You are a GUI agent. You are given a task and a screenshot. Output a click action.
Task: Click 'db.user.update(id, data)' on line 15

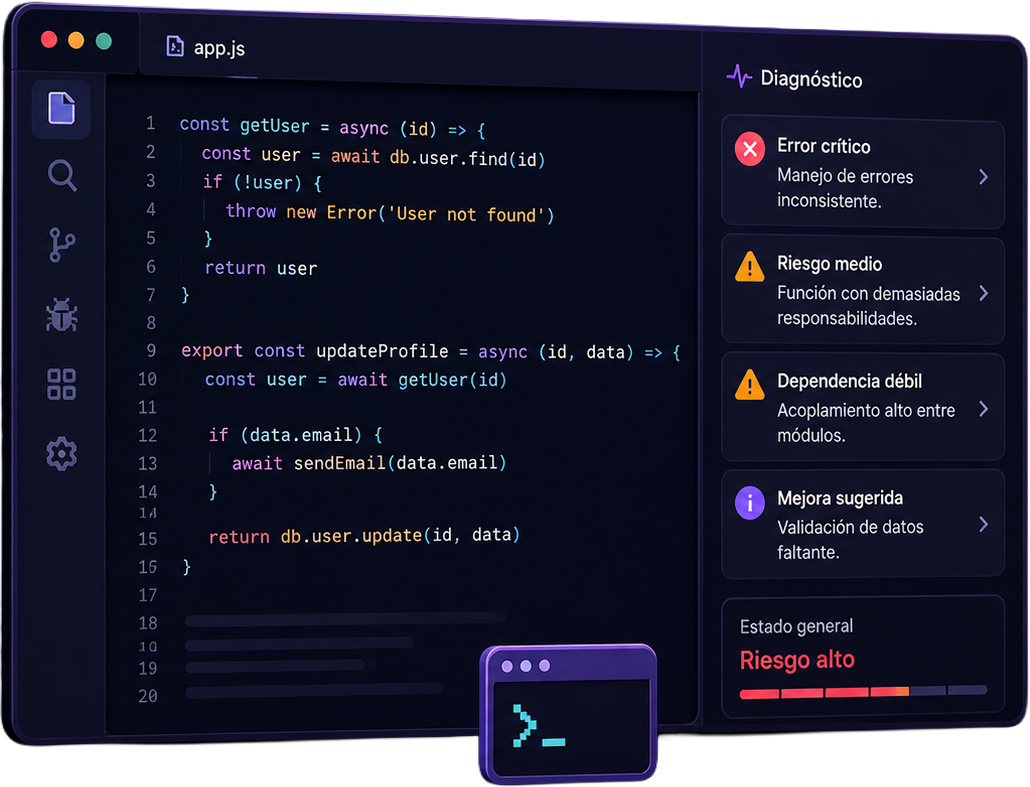[400, 535]
